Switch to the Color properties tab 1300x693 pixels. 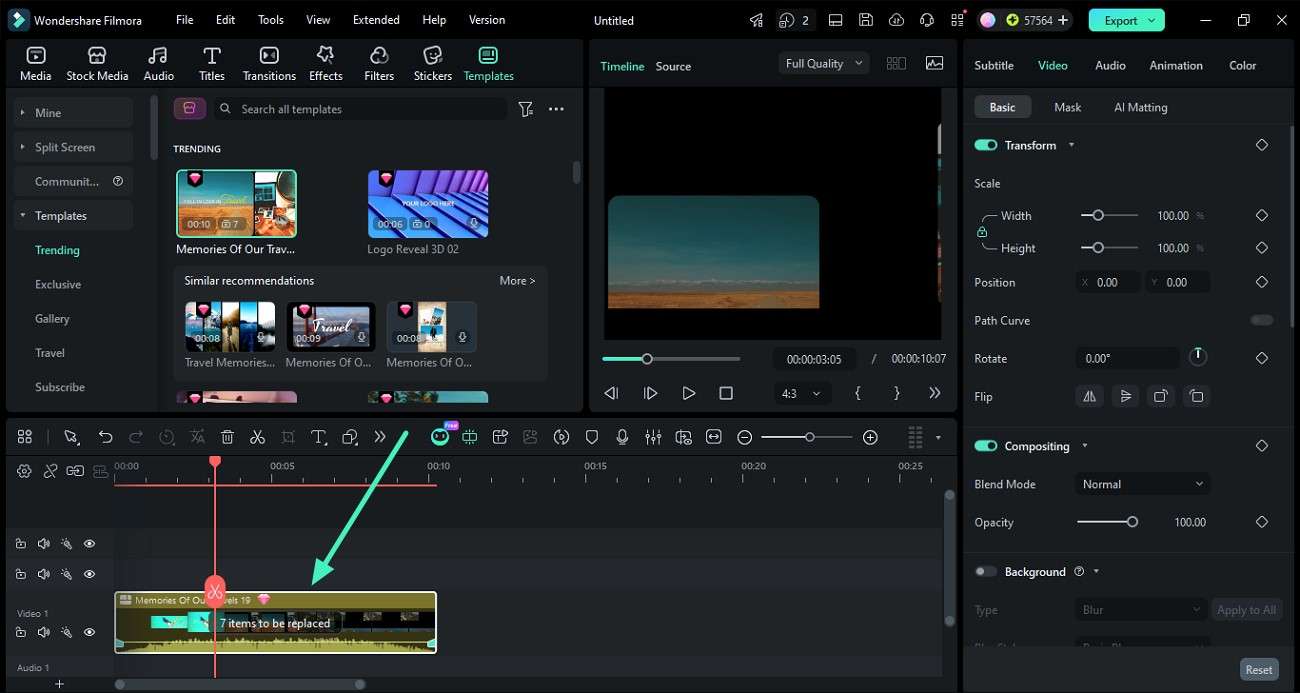tap(1242, 65)
